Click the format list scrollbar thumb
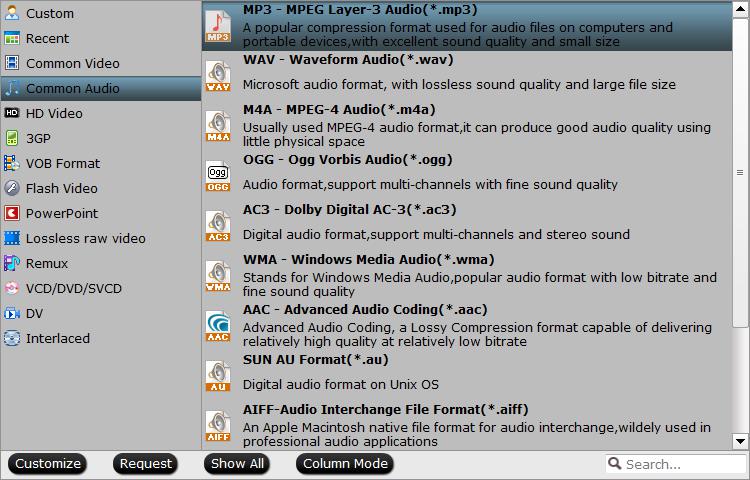This screenshot has height=480, width=750. 740,173
